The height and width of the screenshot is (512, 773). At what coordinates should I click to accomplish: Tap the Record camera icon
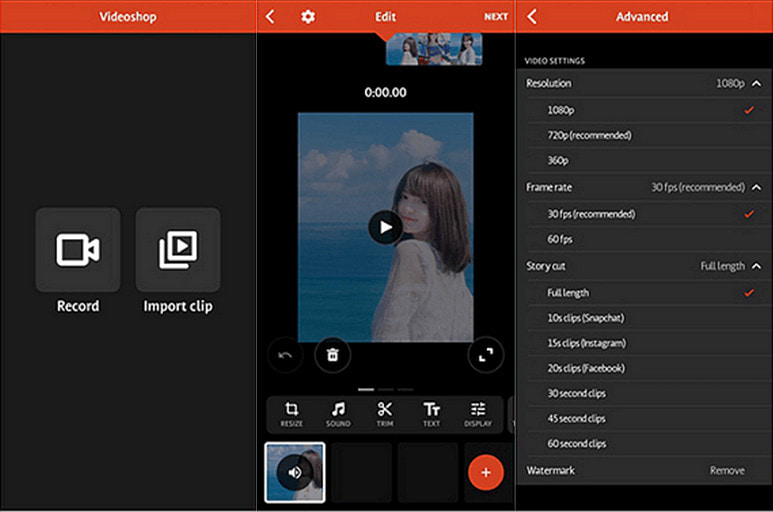77,249
